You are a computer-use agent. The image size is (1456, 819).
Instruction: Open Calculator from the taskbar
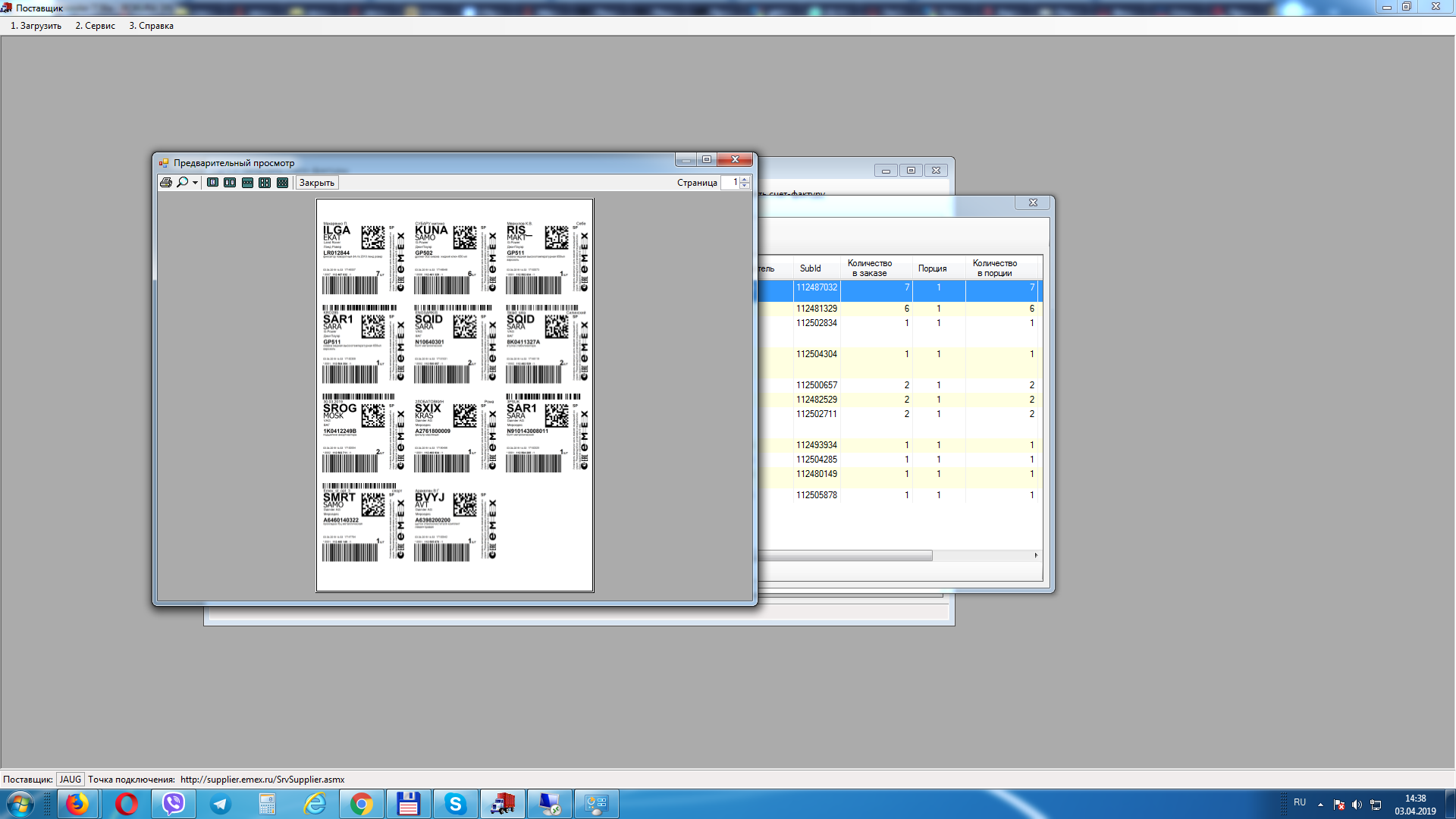tap(267, 804)
